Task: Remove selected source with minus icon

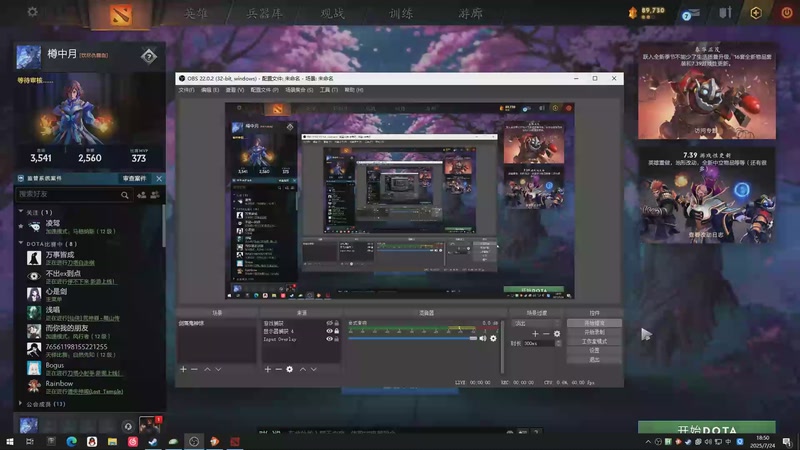Action: point(279,369)
